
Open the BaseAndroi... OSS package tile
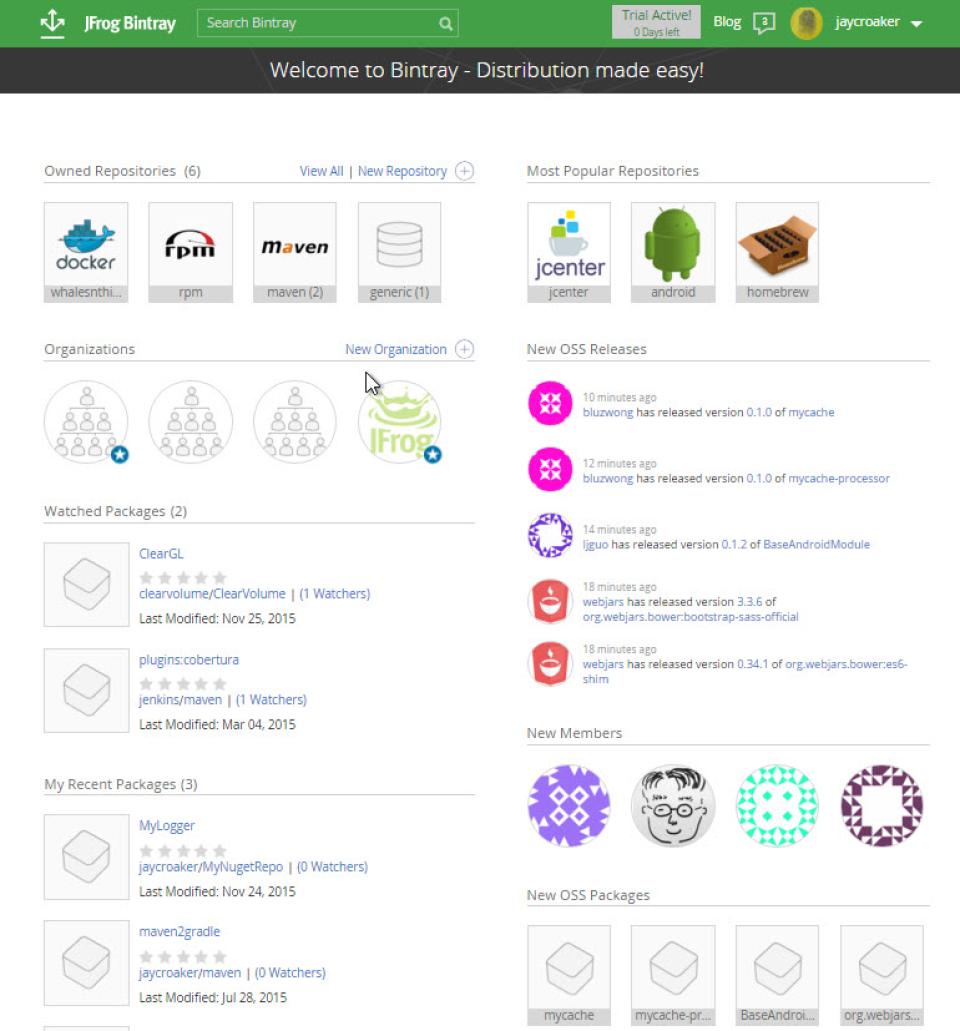point(777,975)
